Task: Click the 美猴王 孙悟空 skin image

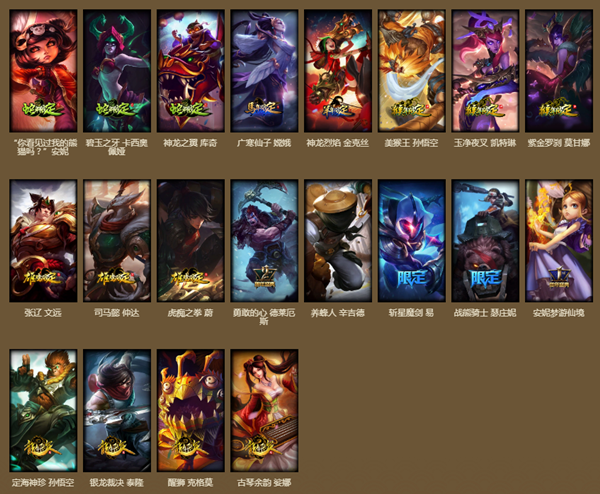Action: pyautogui.click(x=412, y=71)
